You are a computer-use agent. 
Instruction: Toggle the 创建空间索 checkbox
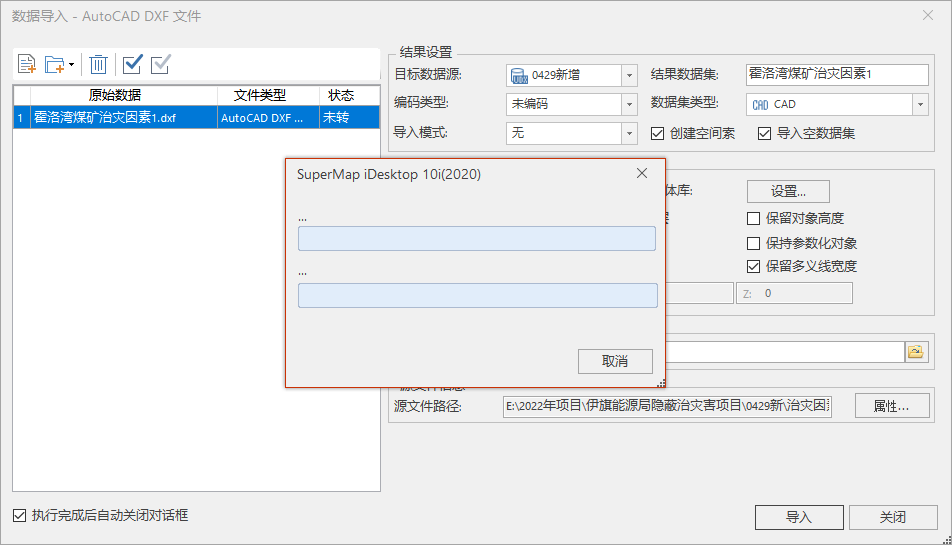coord(657,134)
